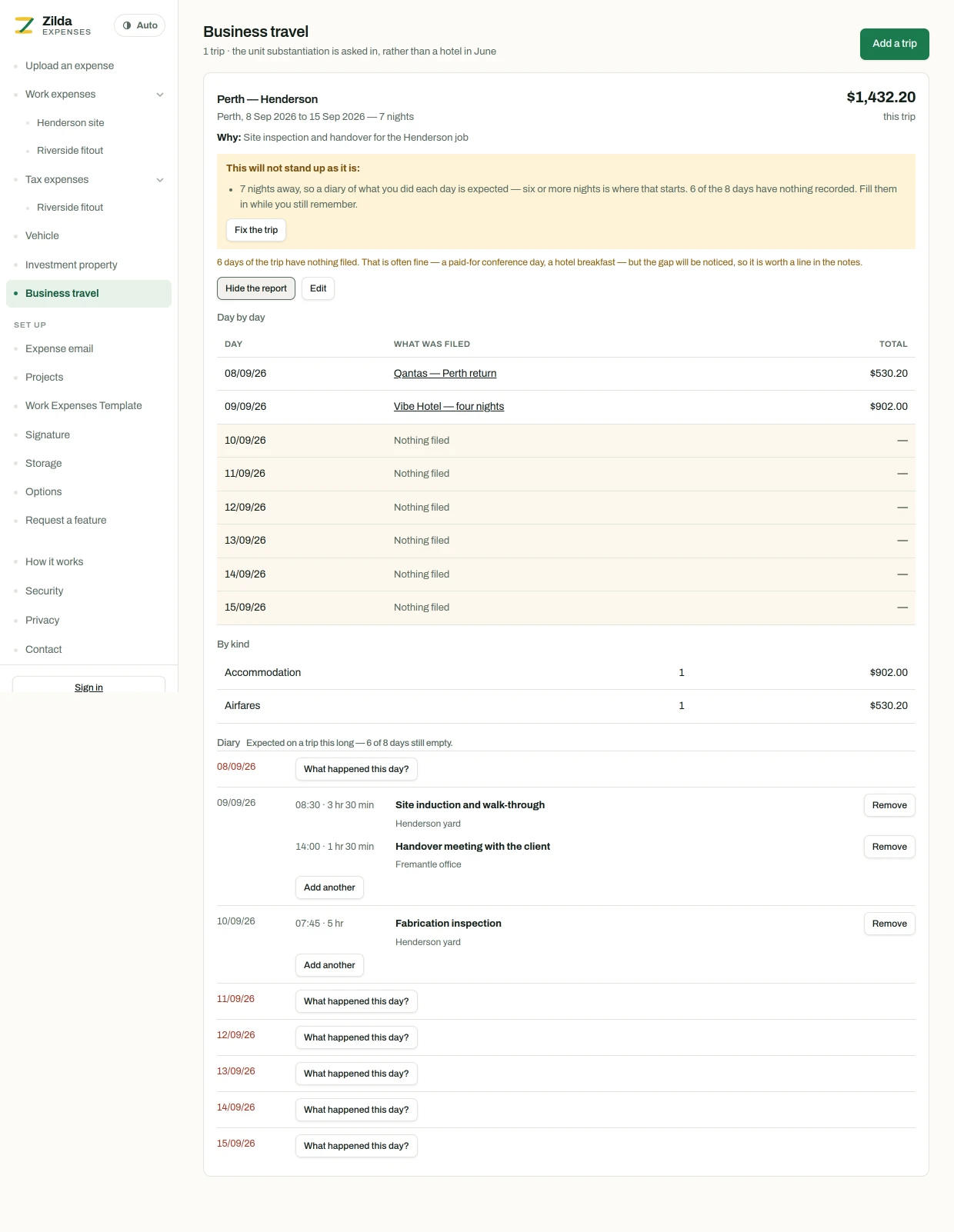This screenshot has width=954, height=1232.
Task: Toggle the Auto theme switch
Action: [x=139, y=25]
